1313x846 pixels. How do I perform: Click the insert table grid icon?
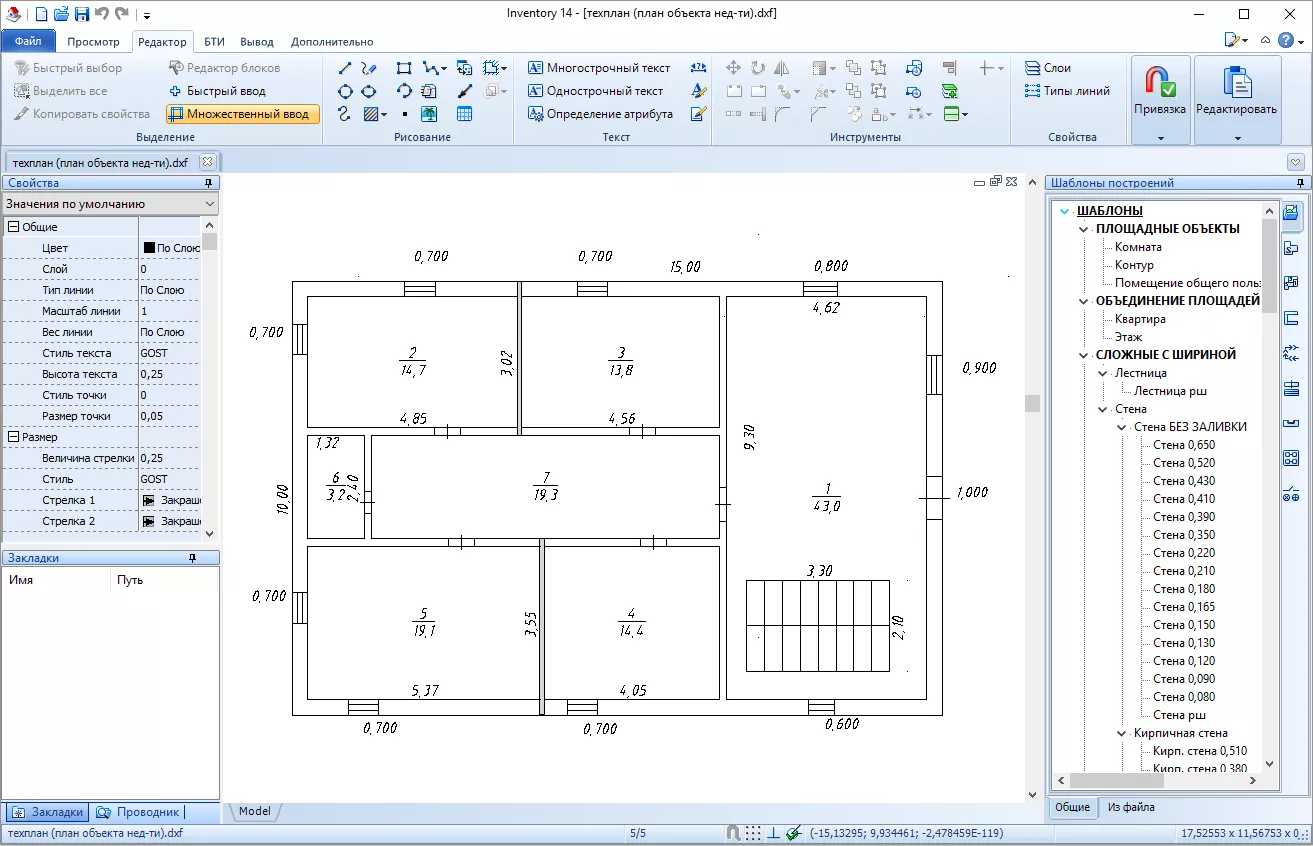click(x=464, y=114)
